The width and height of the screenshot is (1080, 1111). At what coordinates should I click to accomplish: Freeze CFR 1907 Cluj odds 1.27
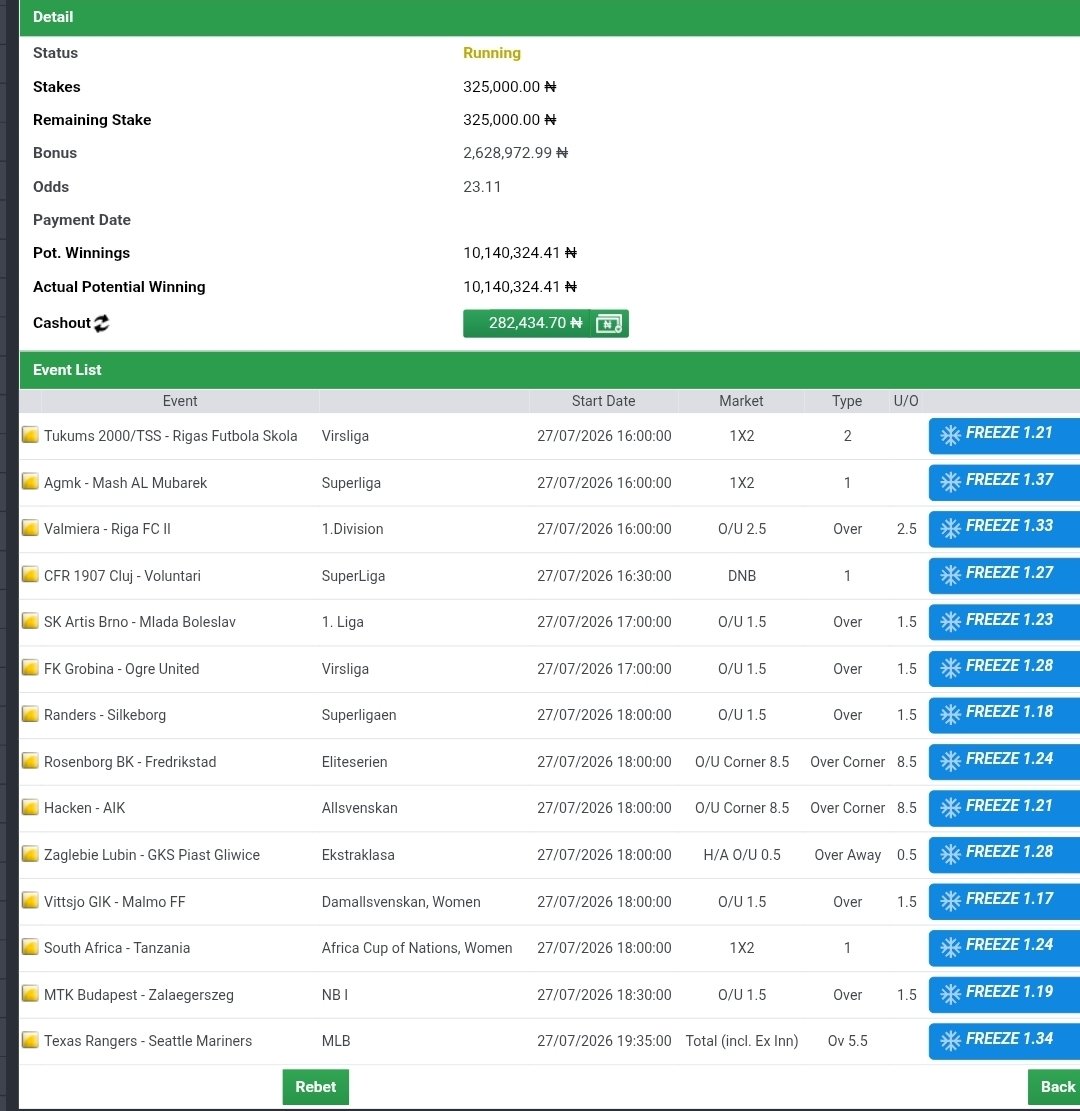point(1004,575)
